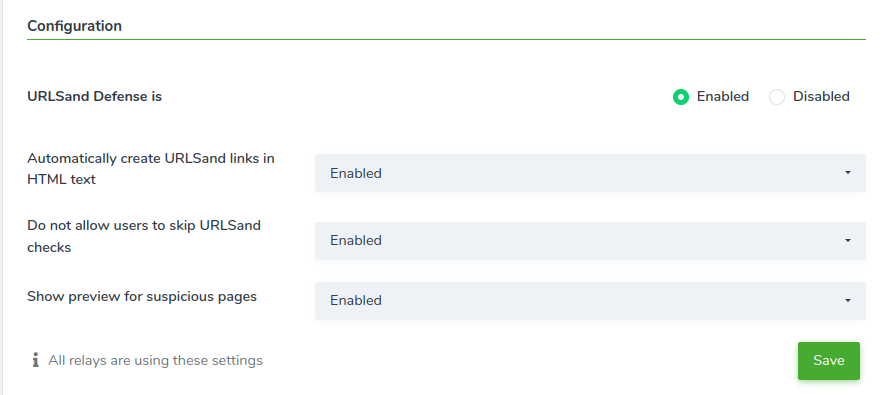Viewport: 885px width, 395px height.
Task: Click 'Do not allow users to skip' label
Action: click(x=144, y=236)
